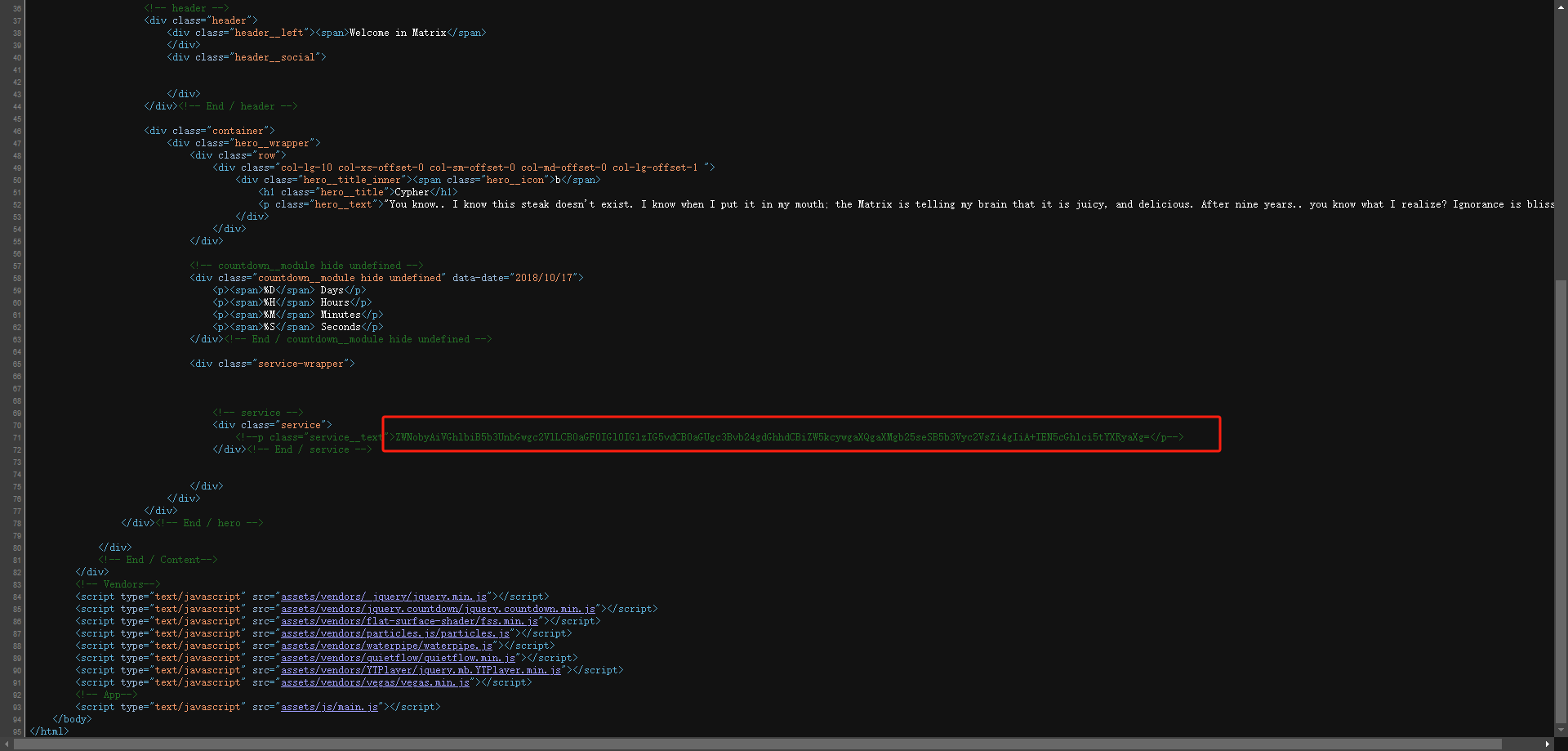This screenshot has height=751, width=1568.
Task: Follow the vegas.min.js script link
Action: point(375,682)
